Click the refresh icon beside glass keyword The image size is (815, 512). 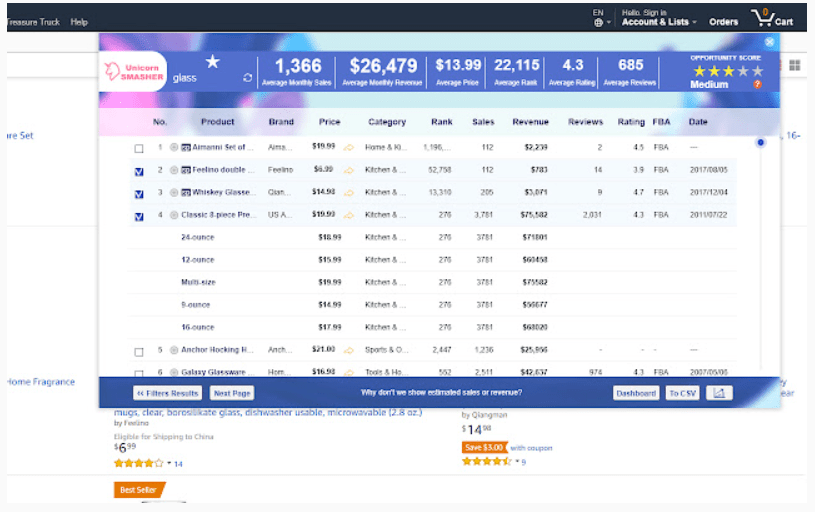(x=247, y=77)
